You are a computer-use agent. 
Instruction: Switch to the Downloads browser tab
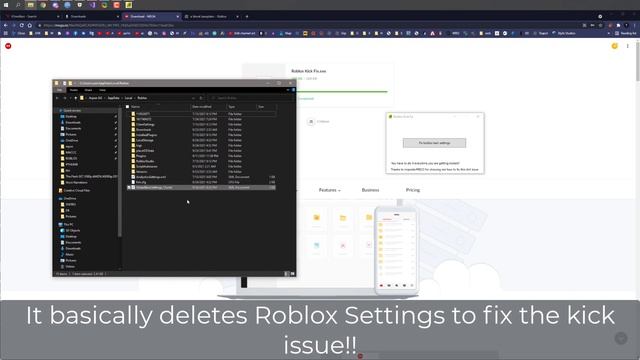click(x=91, y=17)
